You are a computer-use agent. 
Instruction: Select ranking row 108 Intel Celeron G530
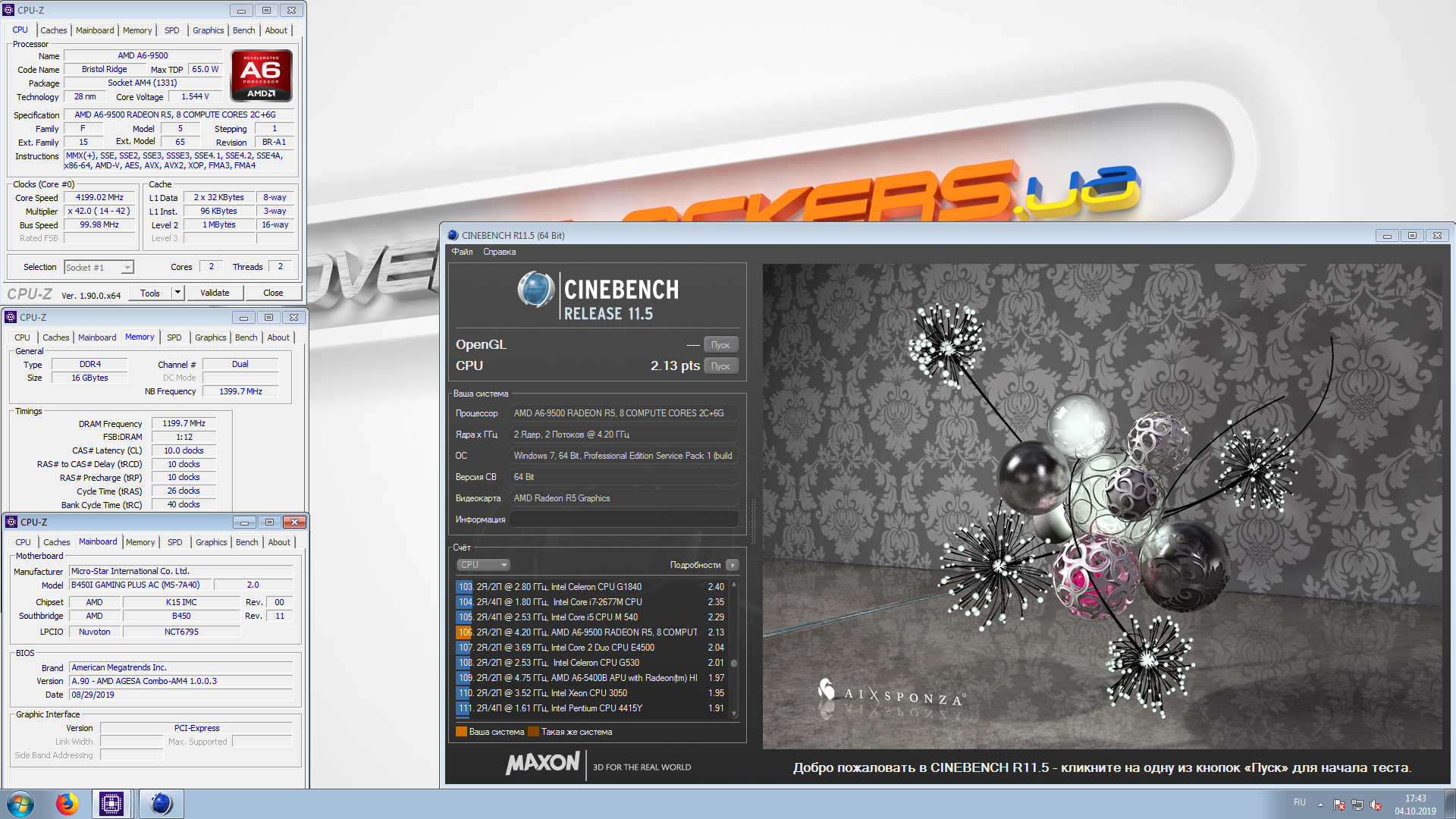tap(591, 663)
